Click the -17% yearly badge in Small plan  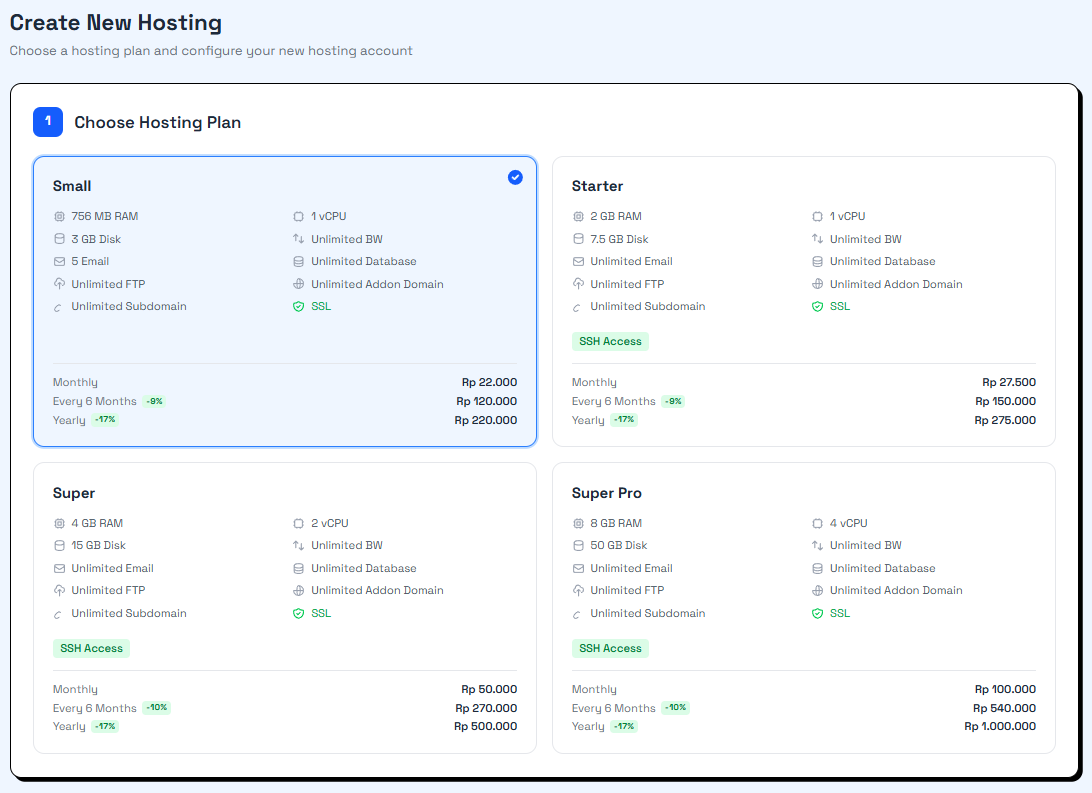coord(105,420)
